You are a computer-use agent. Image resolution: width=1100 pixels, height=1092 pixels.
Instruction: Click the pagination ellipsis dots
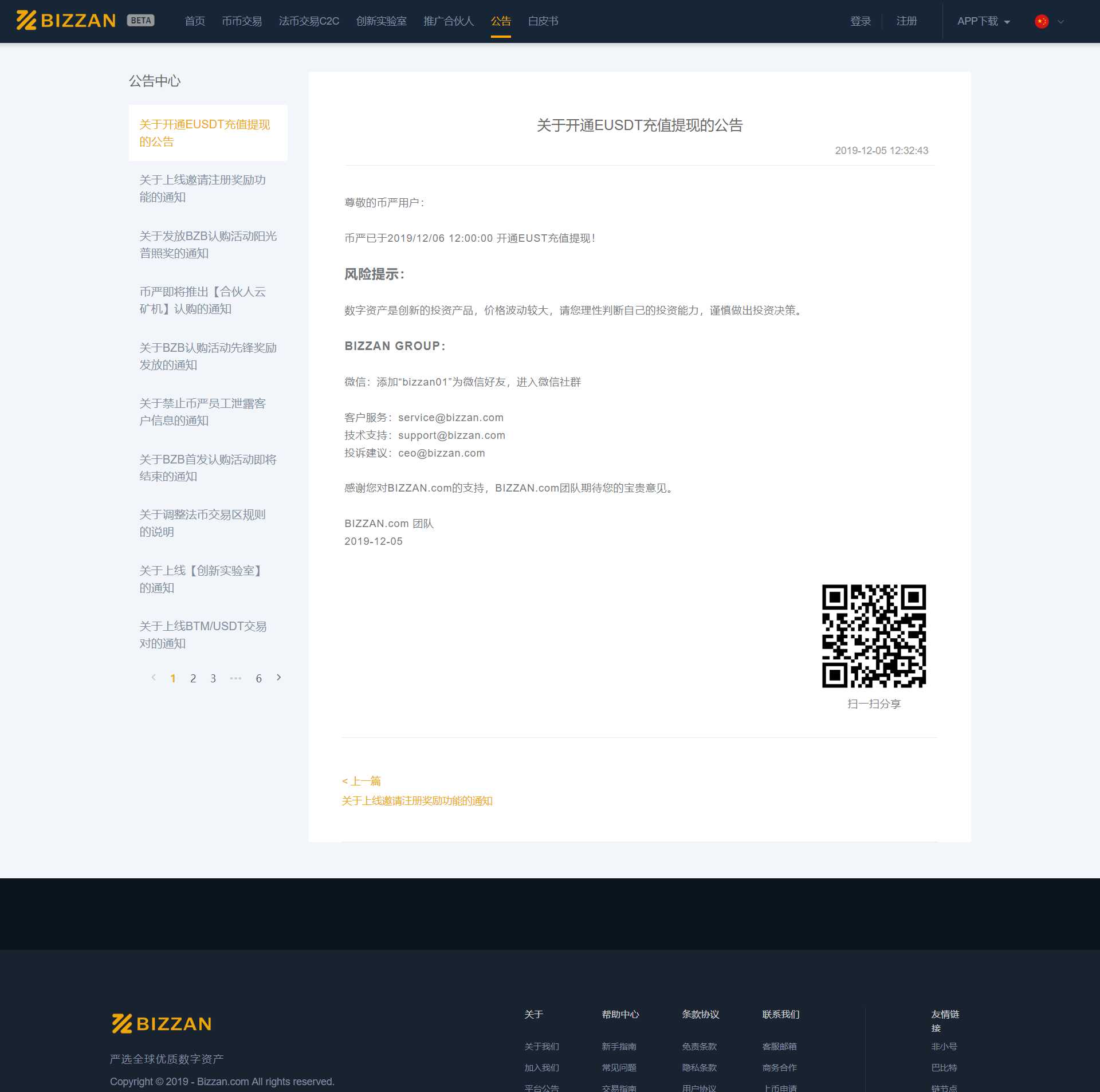click(235, 678)
